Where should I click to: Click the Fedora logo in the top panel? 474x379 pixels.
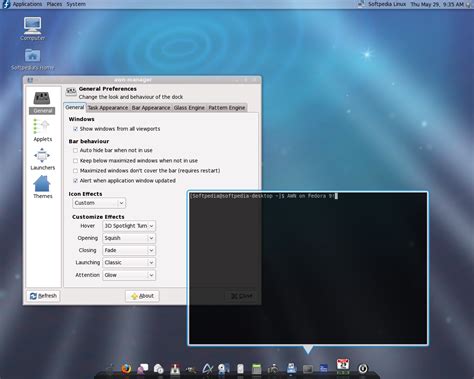pos(6,4)
